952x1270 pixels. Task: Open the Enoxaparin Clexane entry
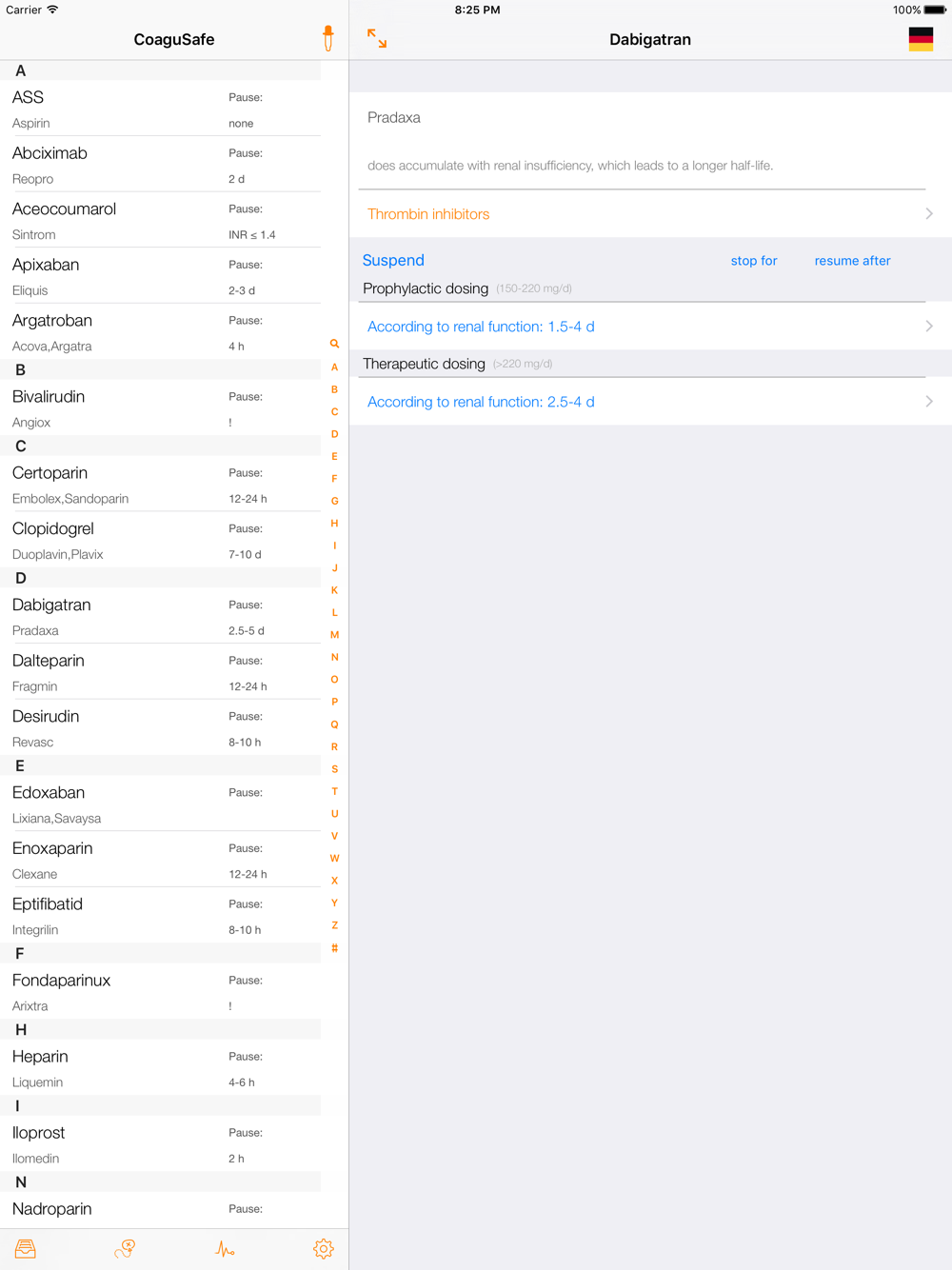pyautogui.click(x=162, y=860)
